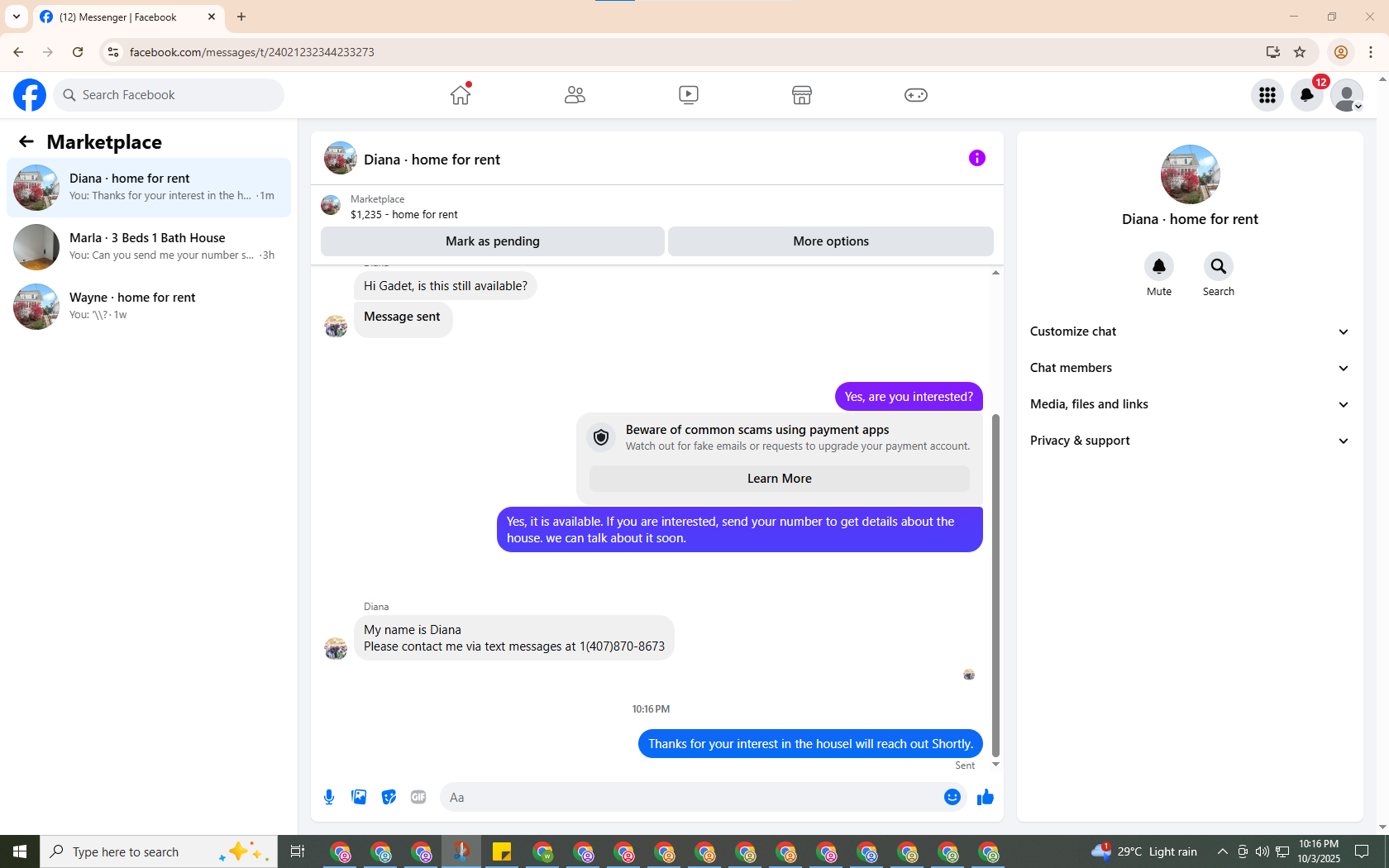Open Wayne home for rent conversation
The height and width of the screenshot is (868, 1389).
149,307
